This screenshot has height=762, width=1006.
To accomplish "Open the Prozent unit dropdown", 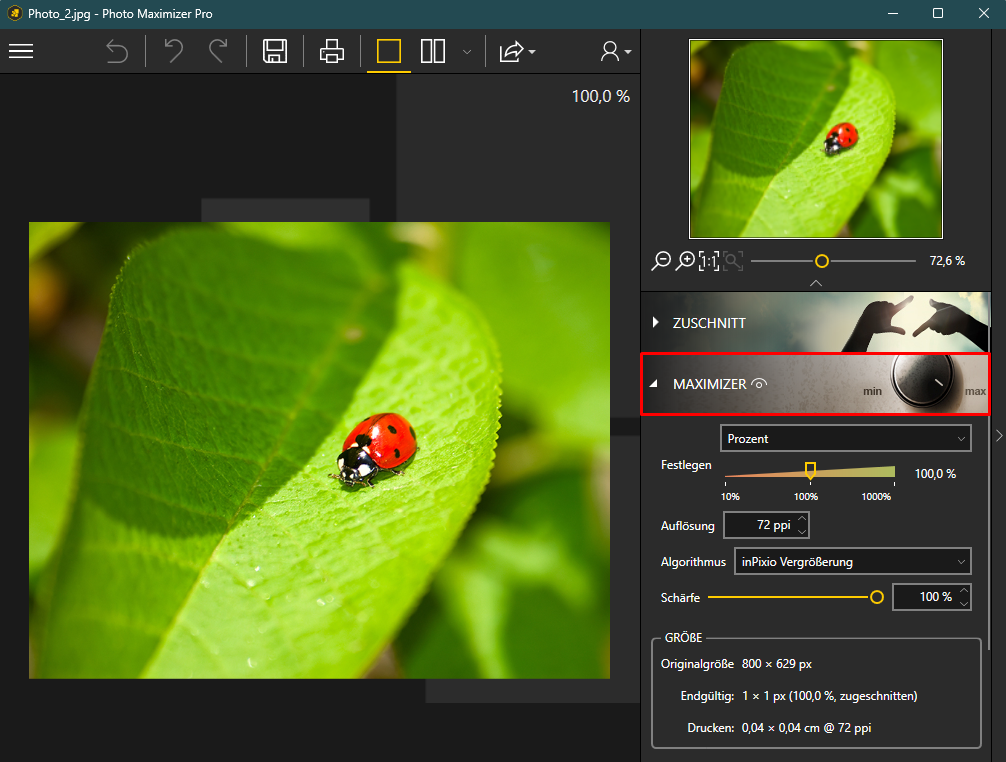I will tap(846, 439).
